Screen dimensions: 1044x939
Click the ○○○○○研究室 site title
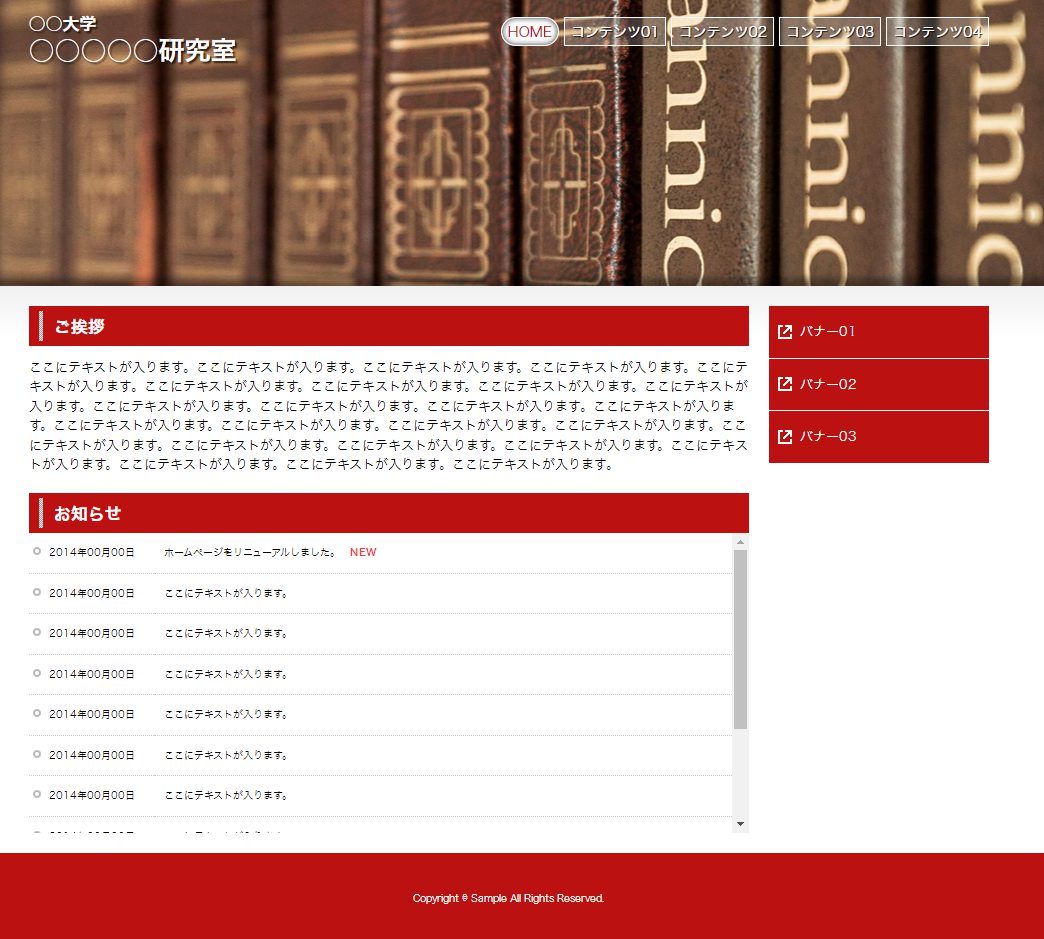point(133,51)
